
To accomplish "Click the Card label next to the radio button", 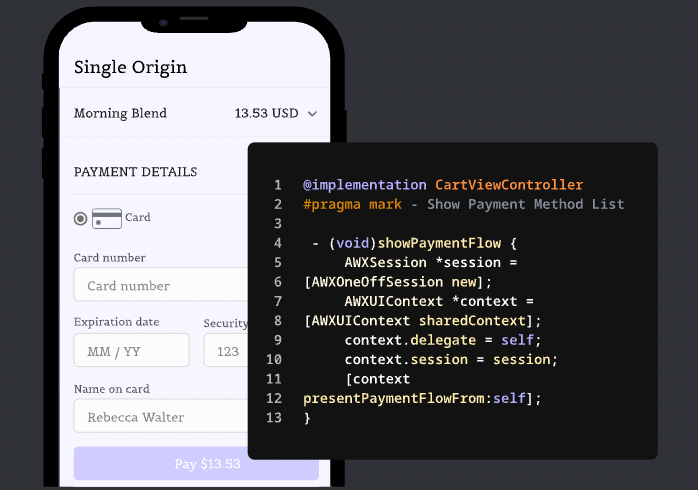I will click(138, 217).
